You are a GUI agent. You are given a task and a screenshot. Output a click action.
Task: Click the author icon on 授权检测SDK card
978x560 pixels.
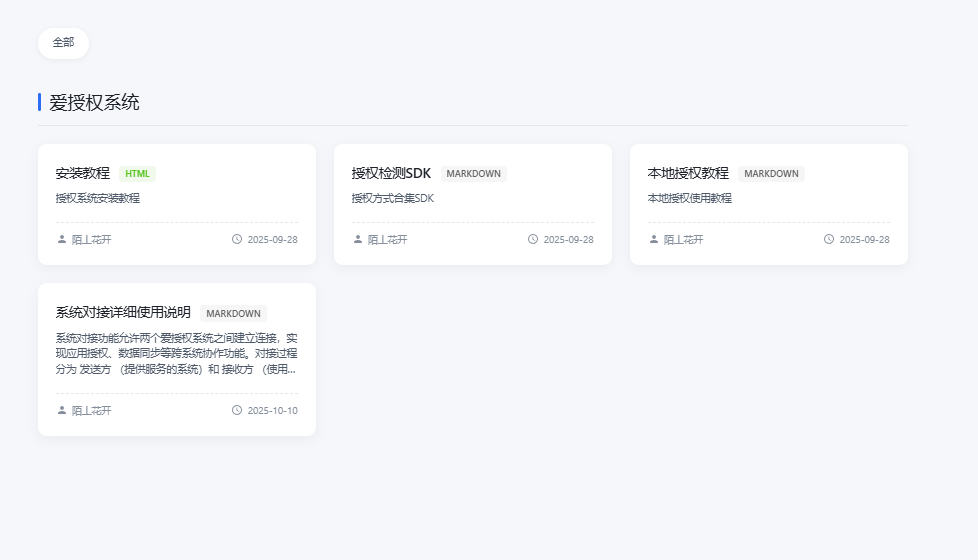358,240
